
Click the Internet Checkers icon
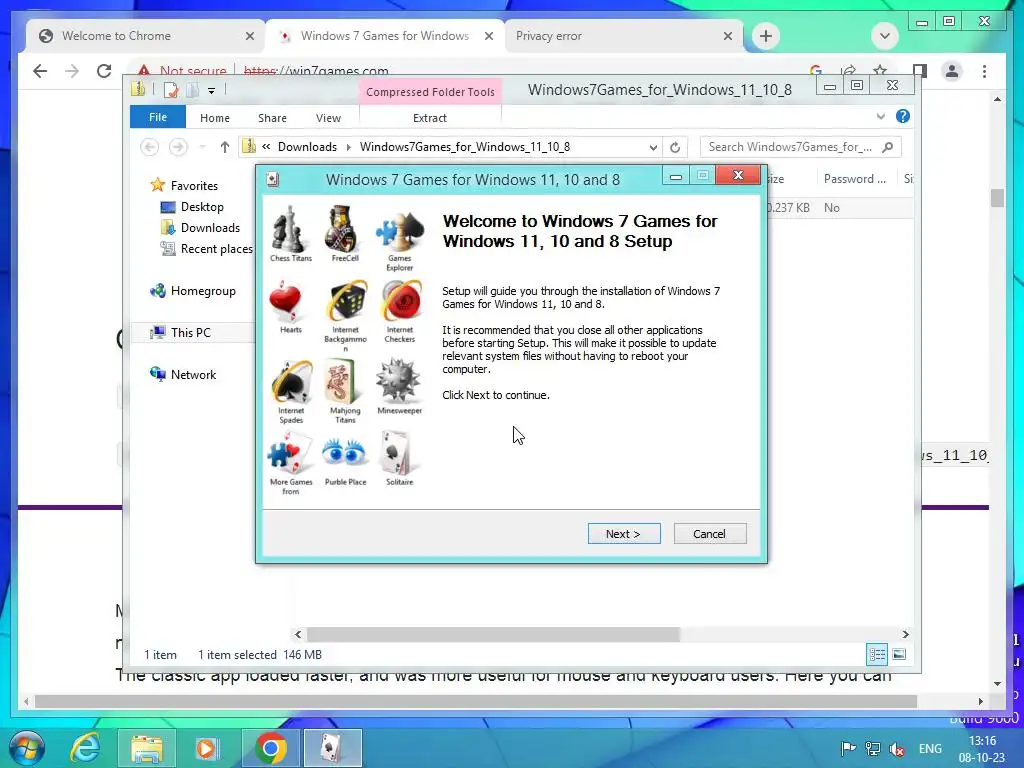[x=401, y=302]
